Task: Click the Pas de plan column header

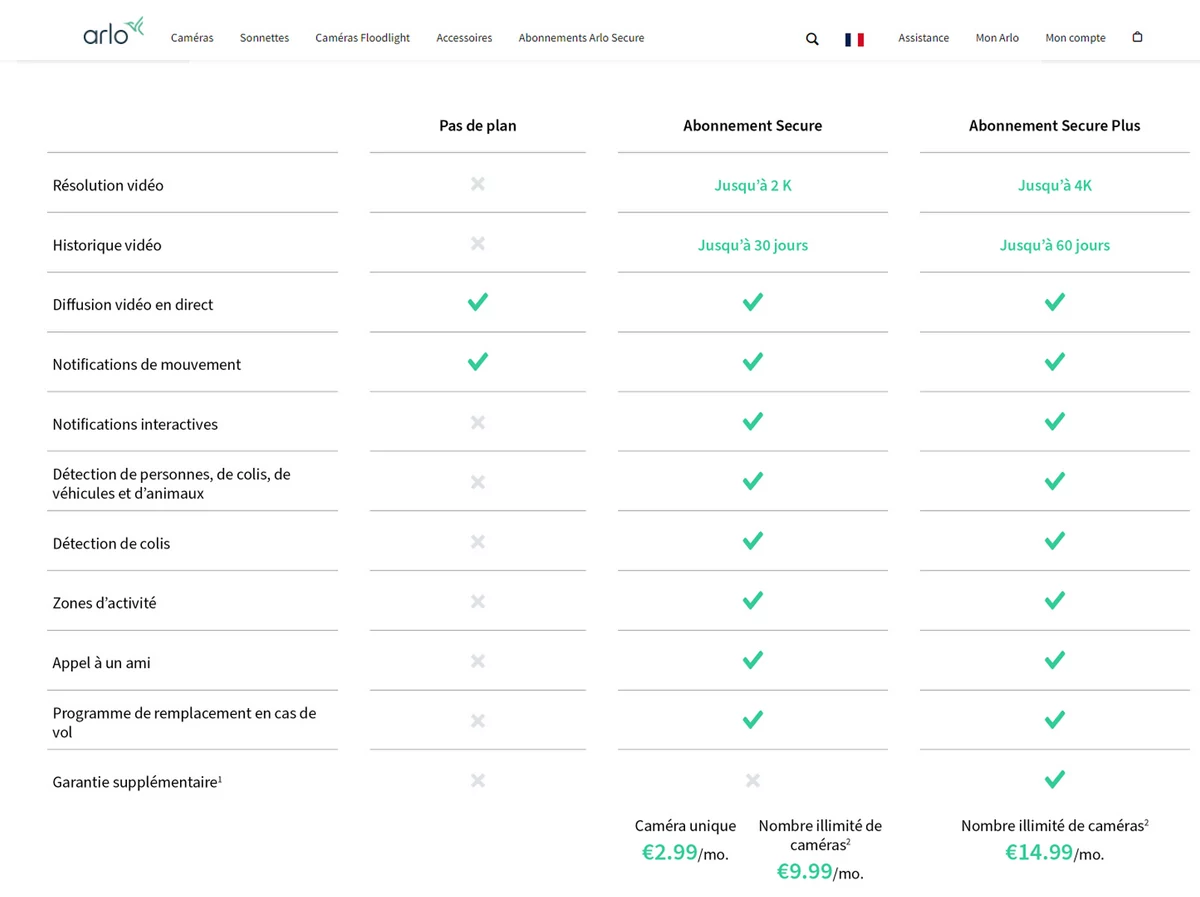Action: pos(478,126)
